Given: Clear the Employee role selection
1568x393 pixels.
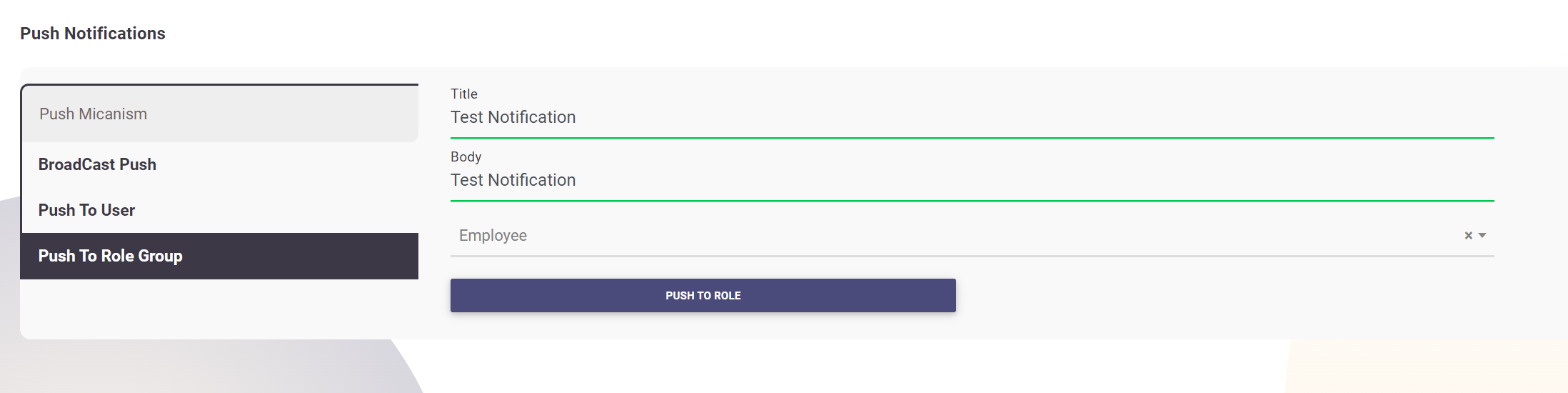Looking at the screenshot, I should 1468,236.
